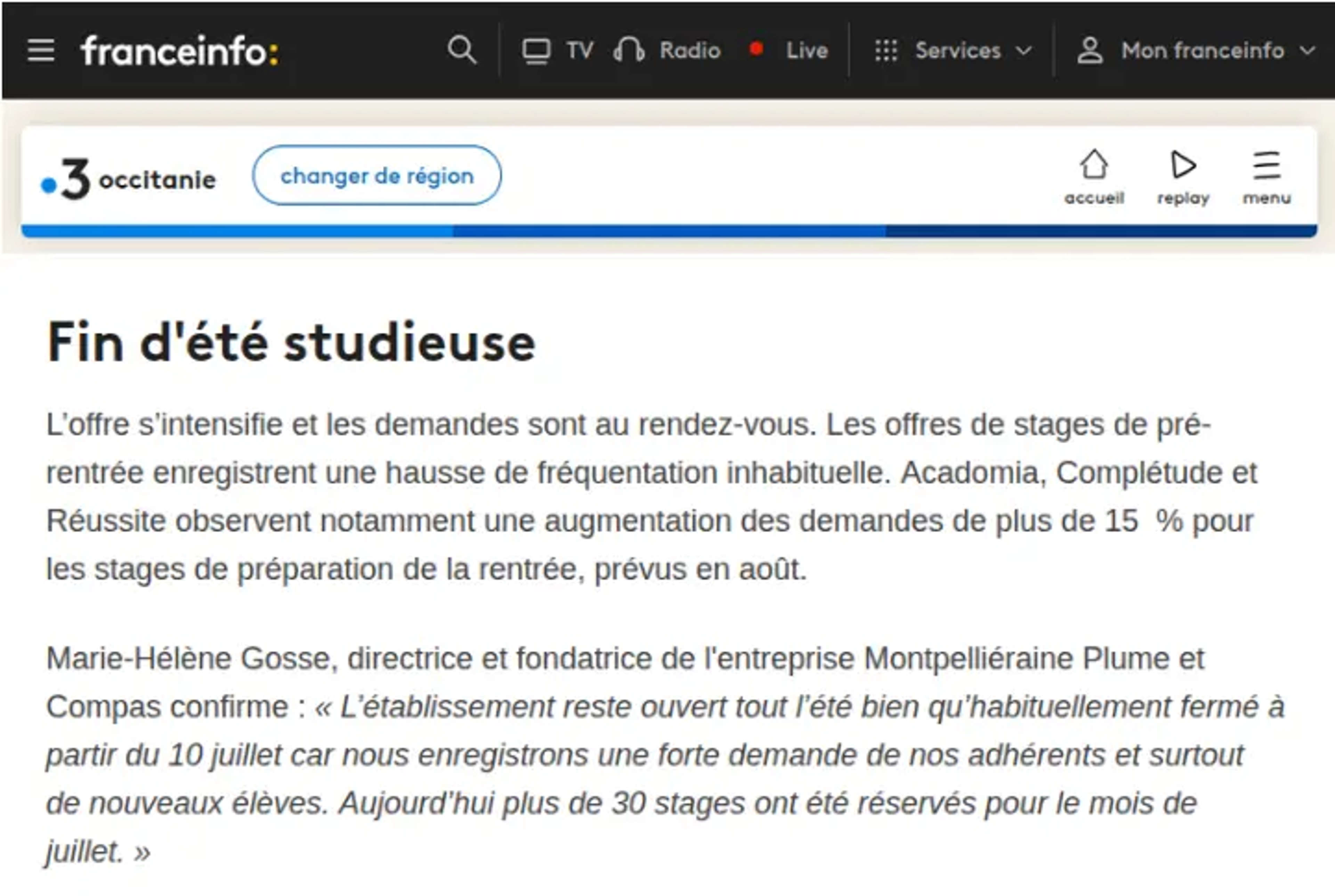Expand the Services dropdown chevron
This screenshot has width=1335, height=896.
click(x=1024, y=51)
